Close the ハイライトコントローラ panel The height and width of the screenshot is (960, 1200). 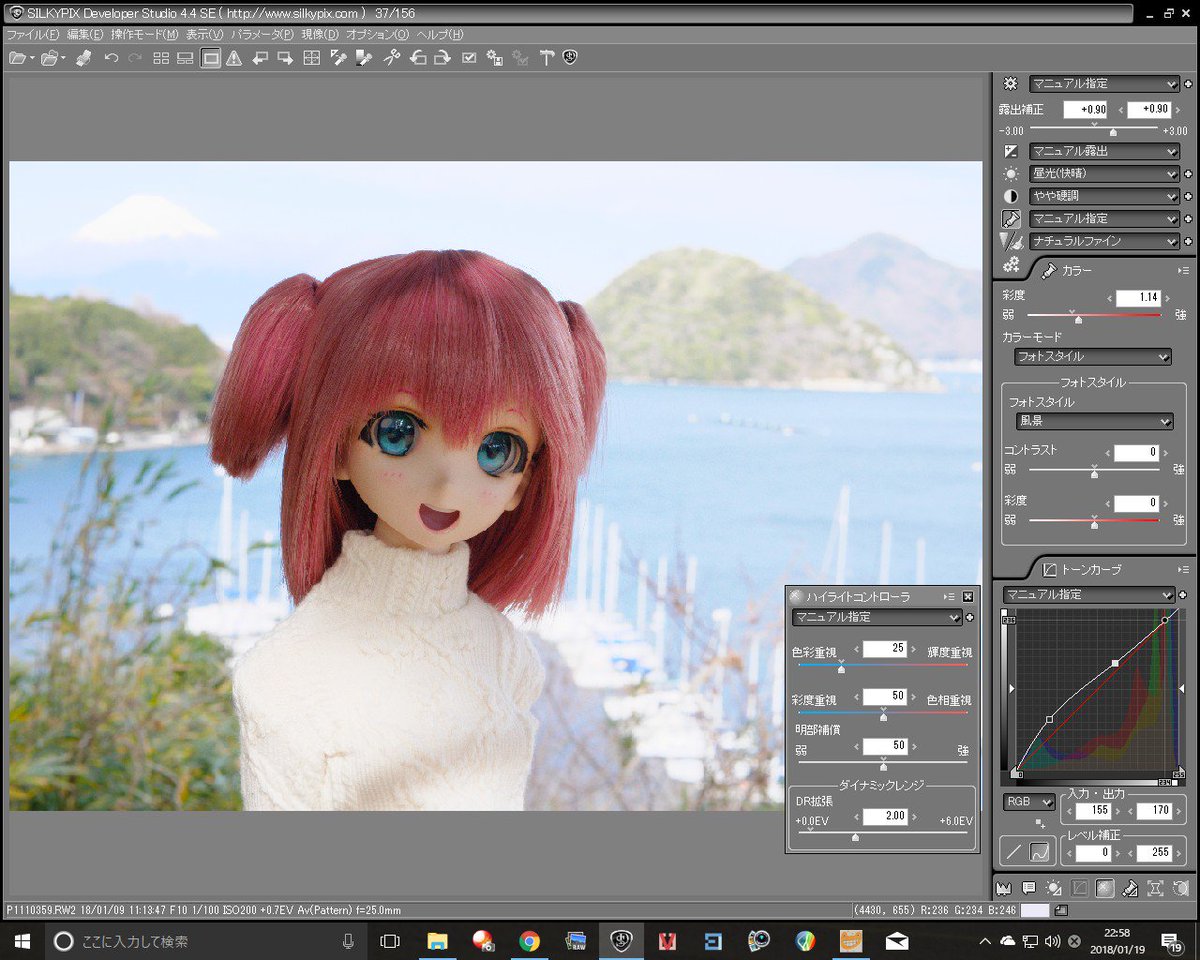click(968, 597)
